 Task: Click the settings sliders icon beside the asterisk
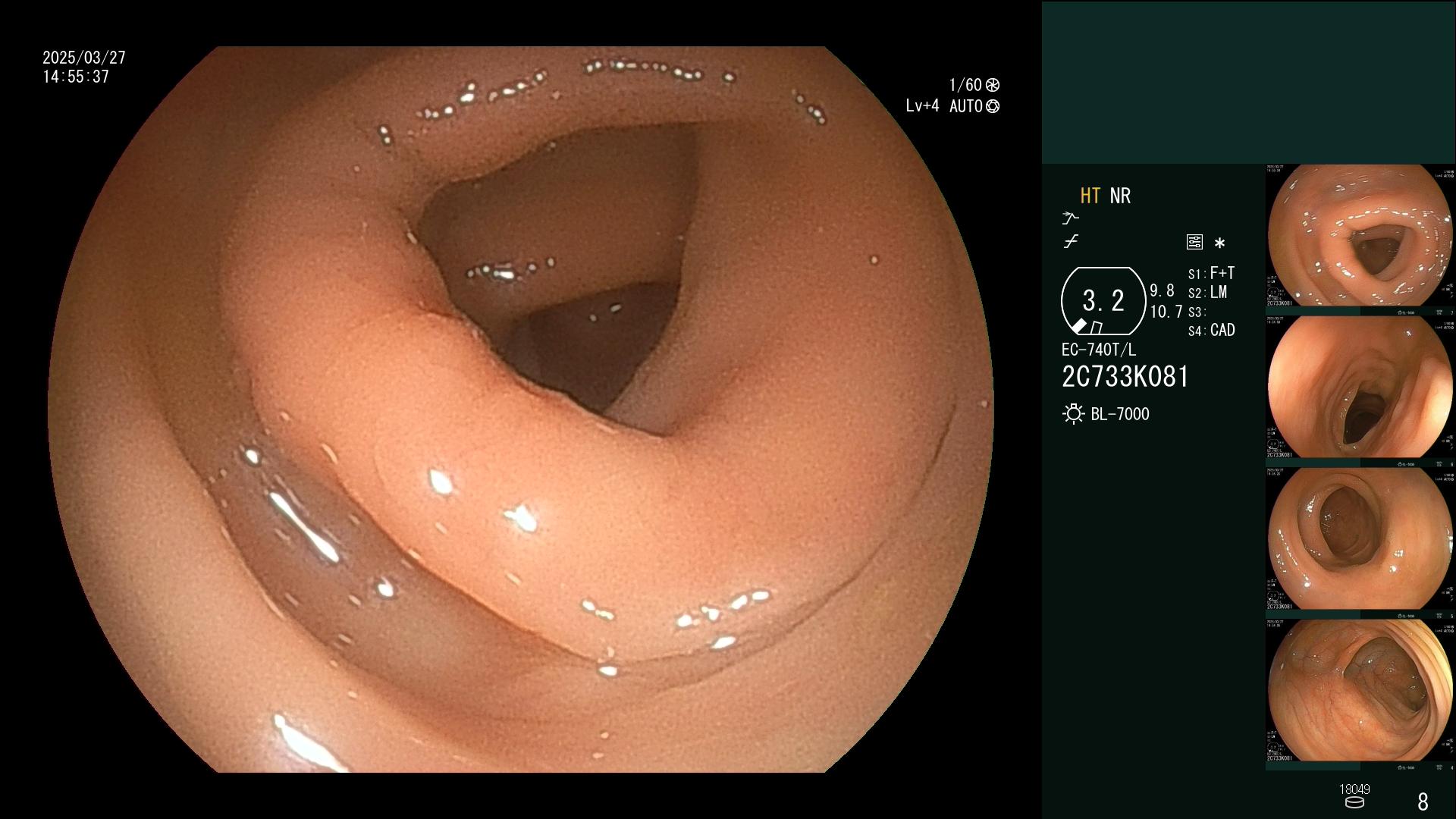tap(1194, 242)
